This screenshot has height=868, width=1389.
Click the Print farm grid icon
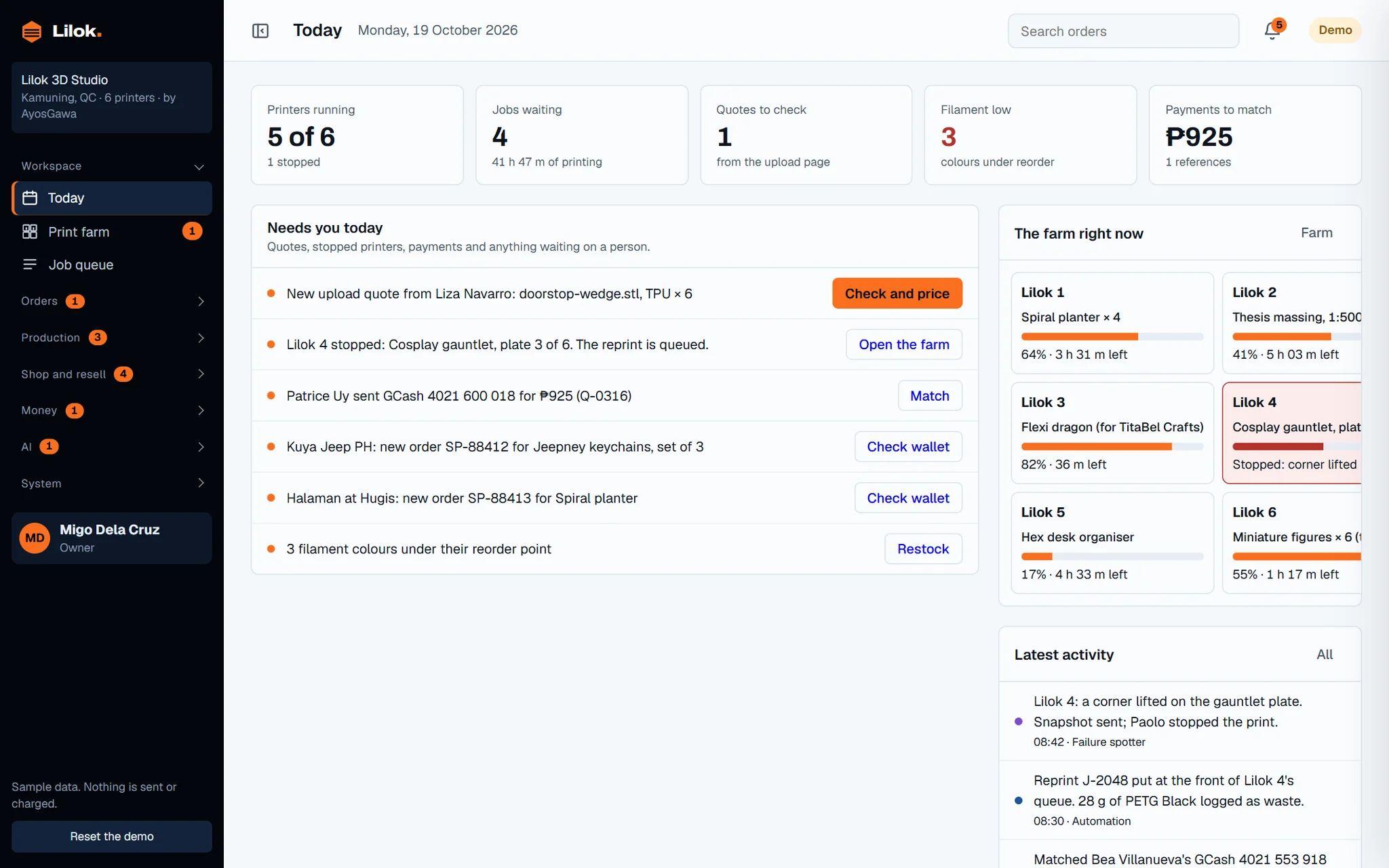coord(30,232)
